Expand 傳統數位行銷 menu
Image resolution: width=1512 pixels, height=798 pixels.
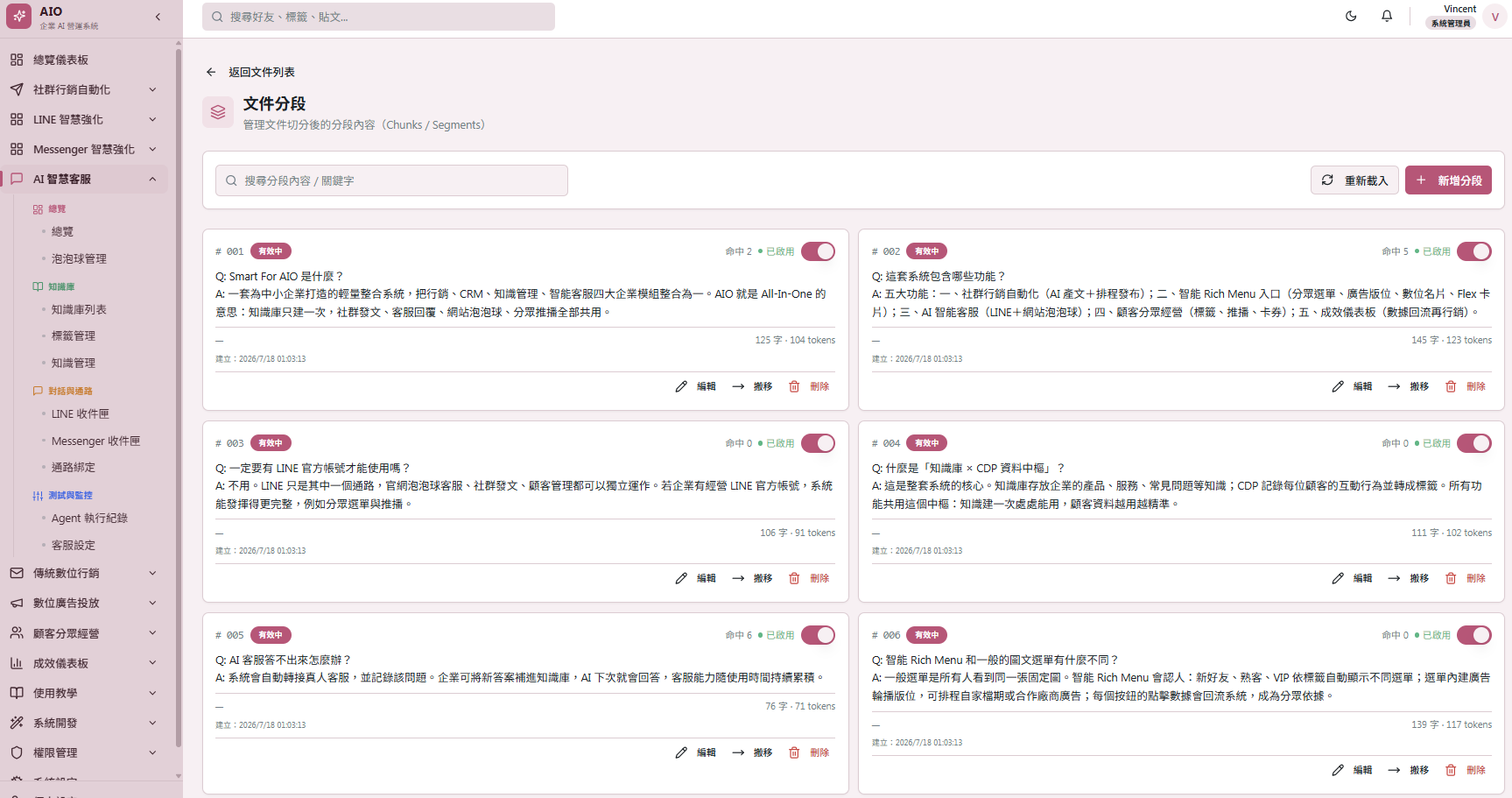[84, 573]
